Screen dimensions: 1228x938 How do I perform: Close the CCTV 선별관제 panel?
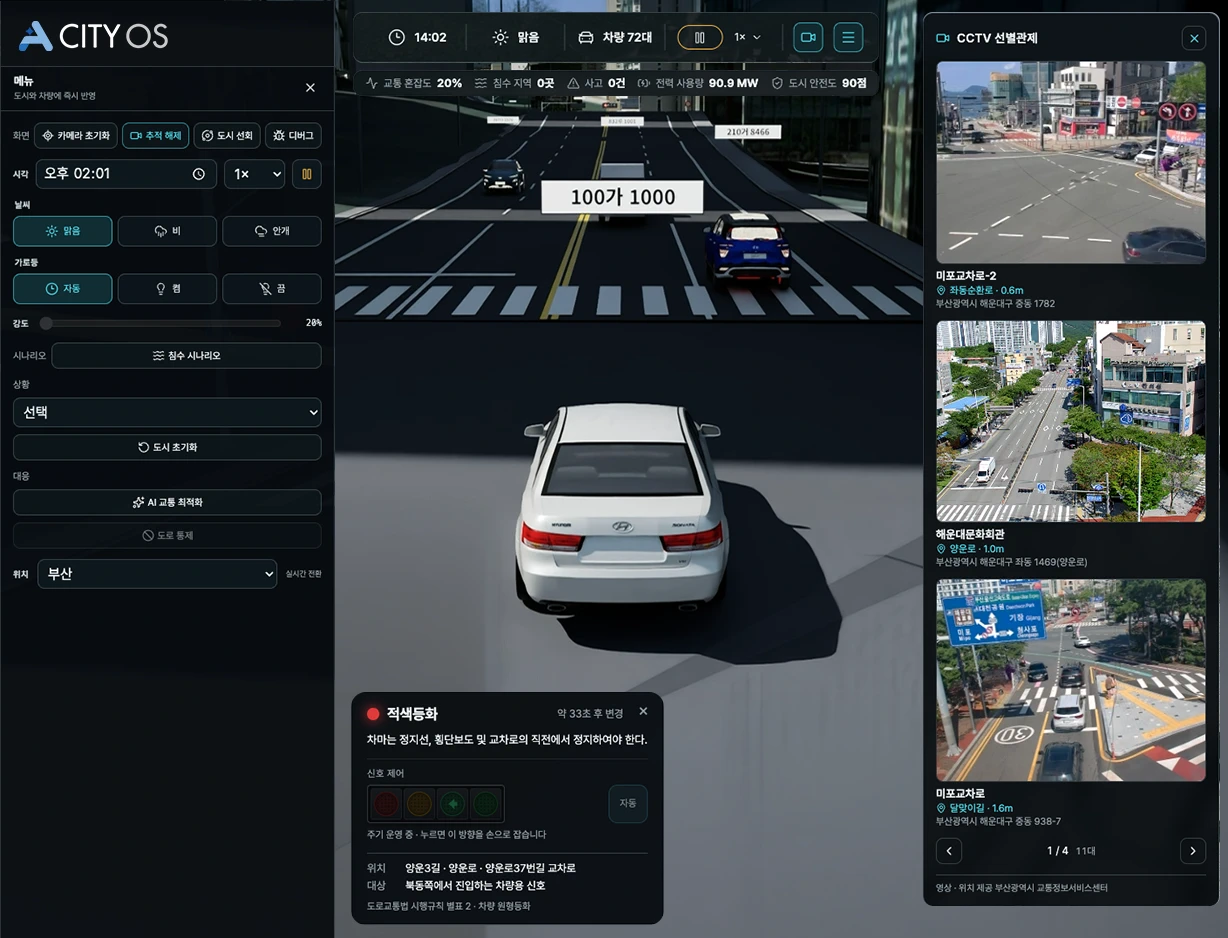tap(1193, 38)
